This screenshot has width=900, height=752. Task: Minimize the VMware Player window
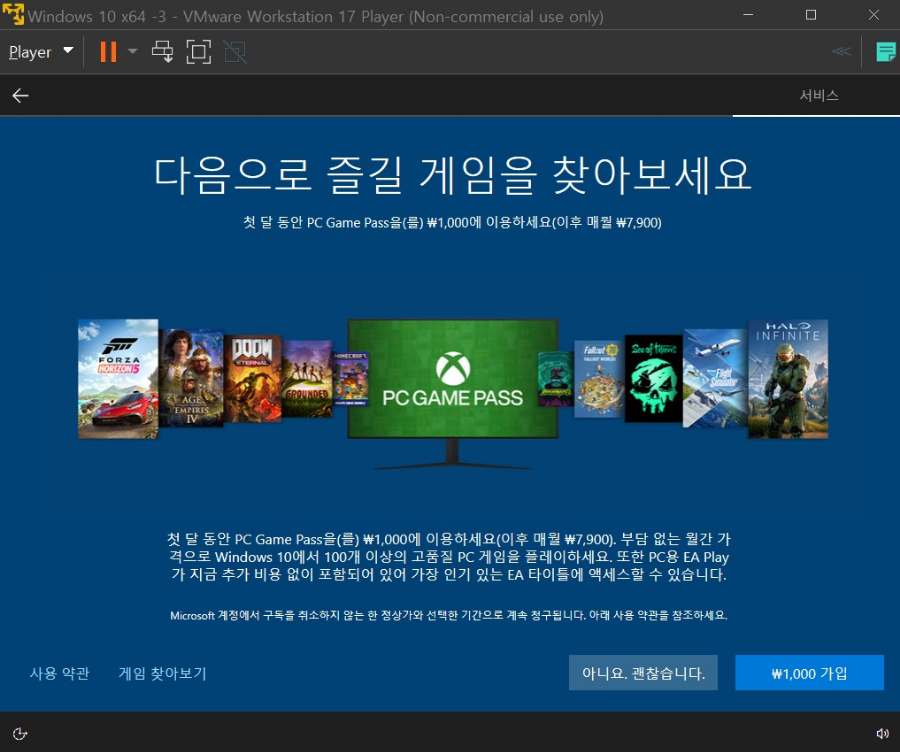[748, 15]
